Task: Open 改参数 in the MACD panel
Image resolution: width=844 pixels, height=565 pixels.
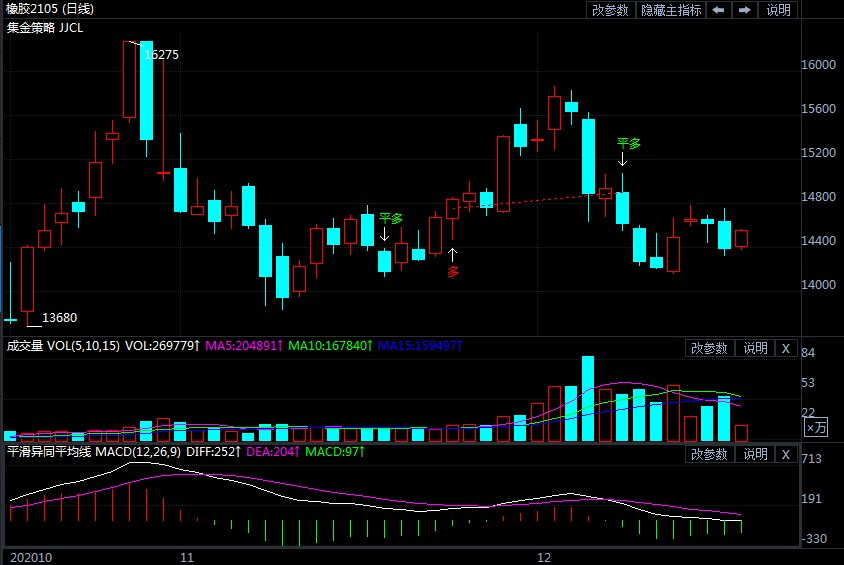Action: (709, 454)
